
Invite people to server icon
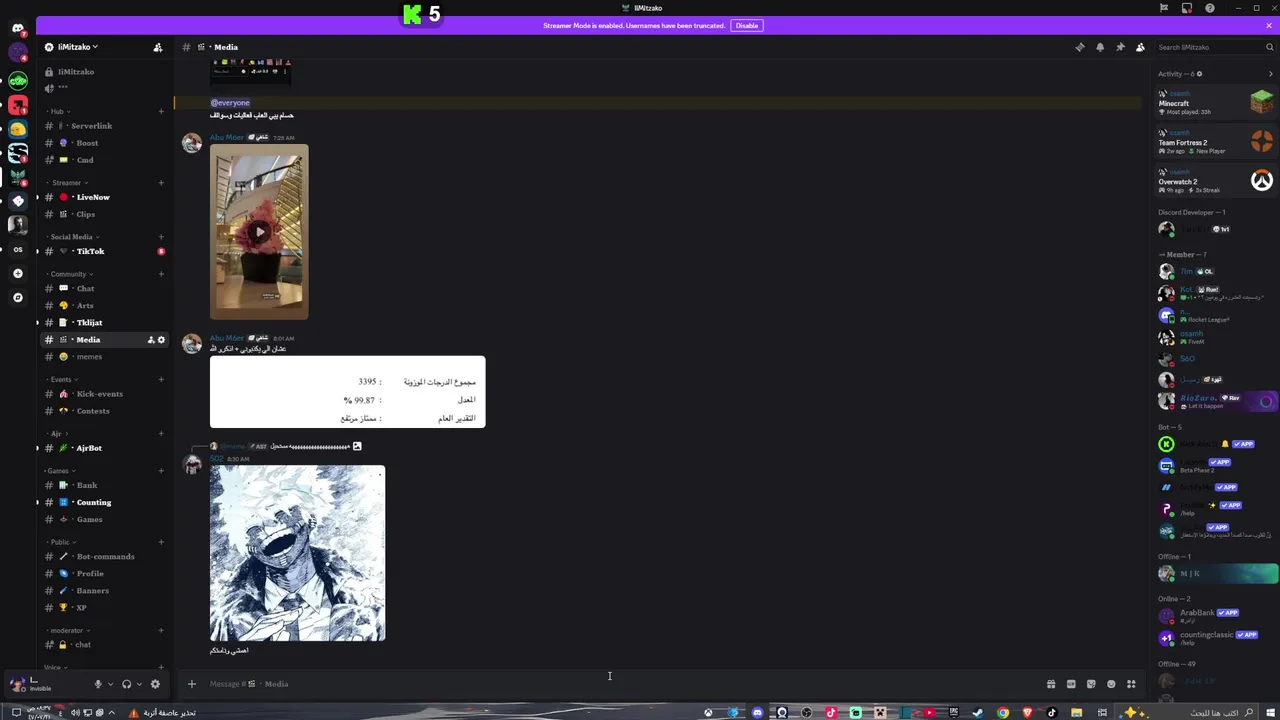coord(157,47)
